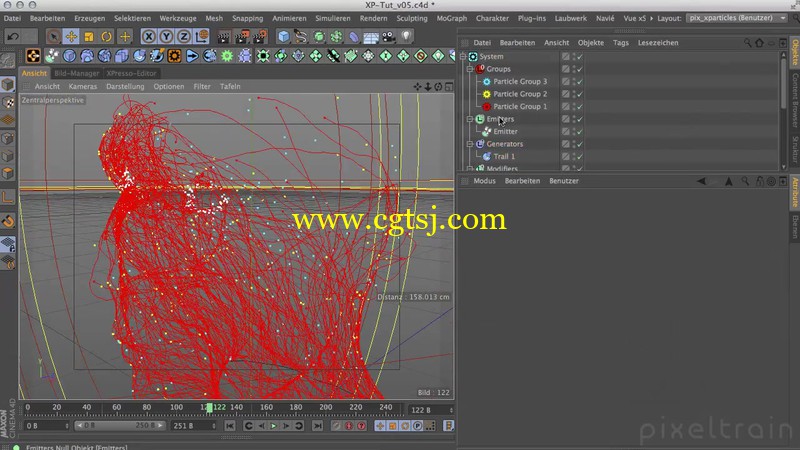
Task: Click the preview range slider bar
Action: tap(119, 426)
